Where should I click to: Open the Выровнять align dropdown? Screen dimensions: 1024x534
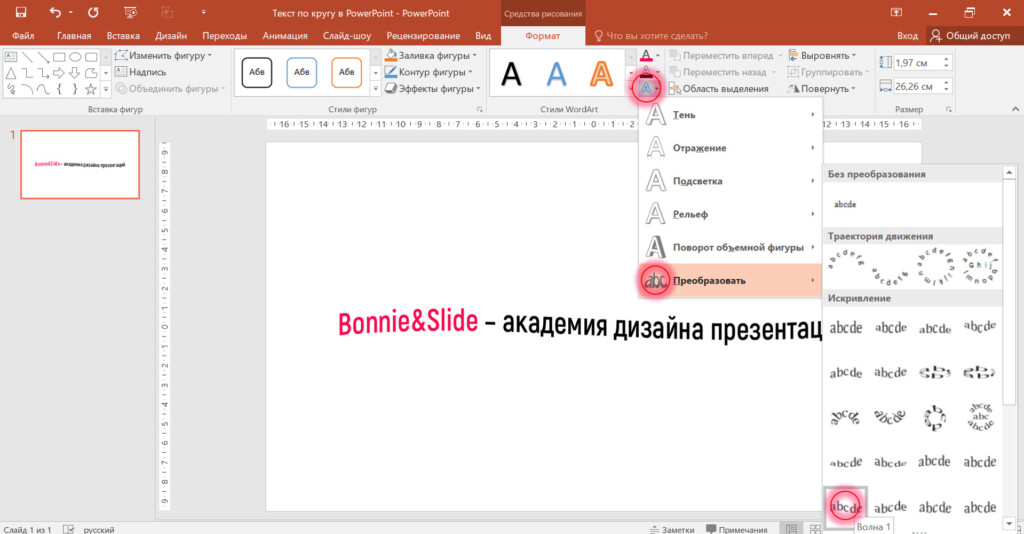click(x=822, y=55)
